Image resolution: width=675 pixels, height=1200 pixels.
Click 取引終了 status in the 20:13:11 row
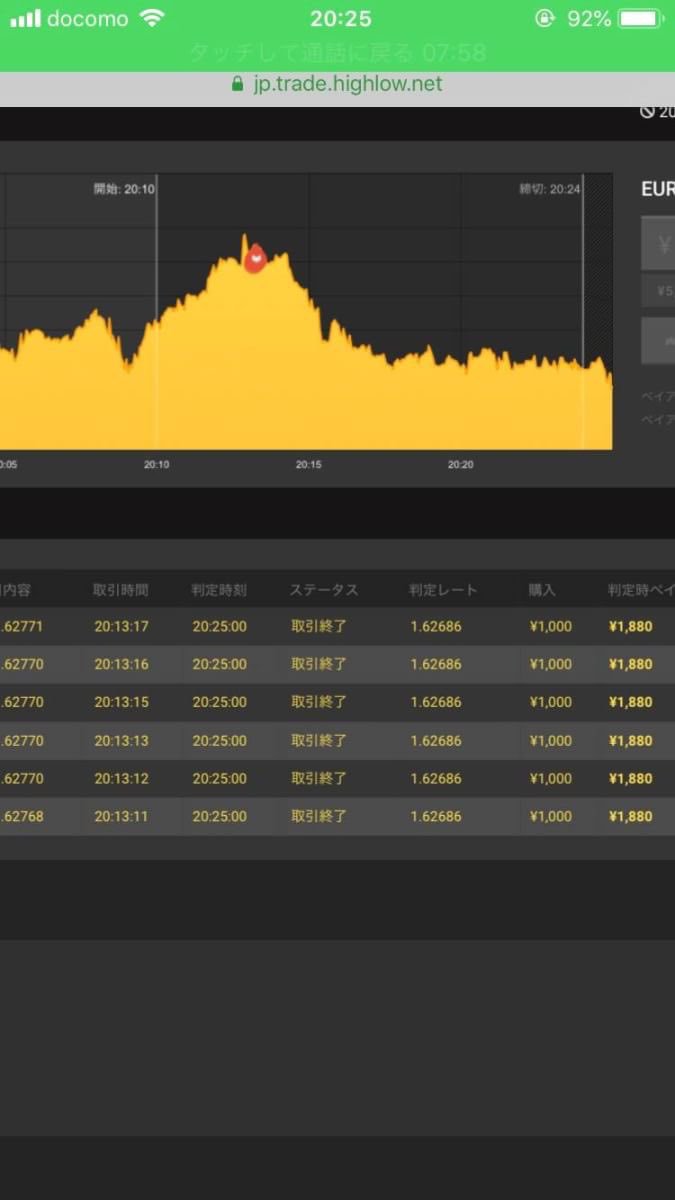click(x=319, y=816)
